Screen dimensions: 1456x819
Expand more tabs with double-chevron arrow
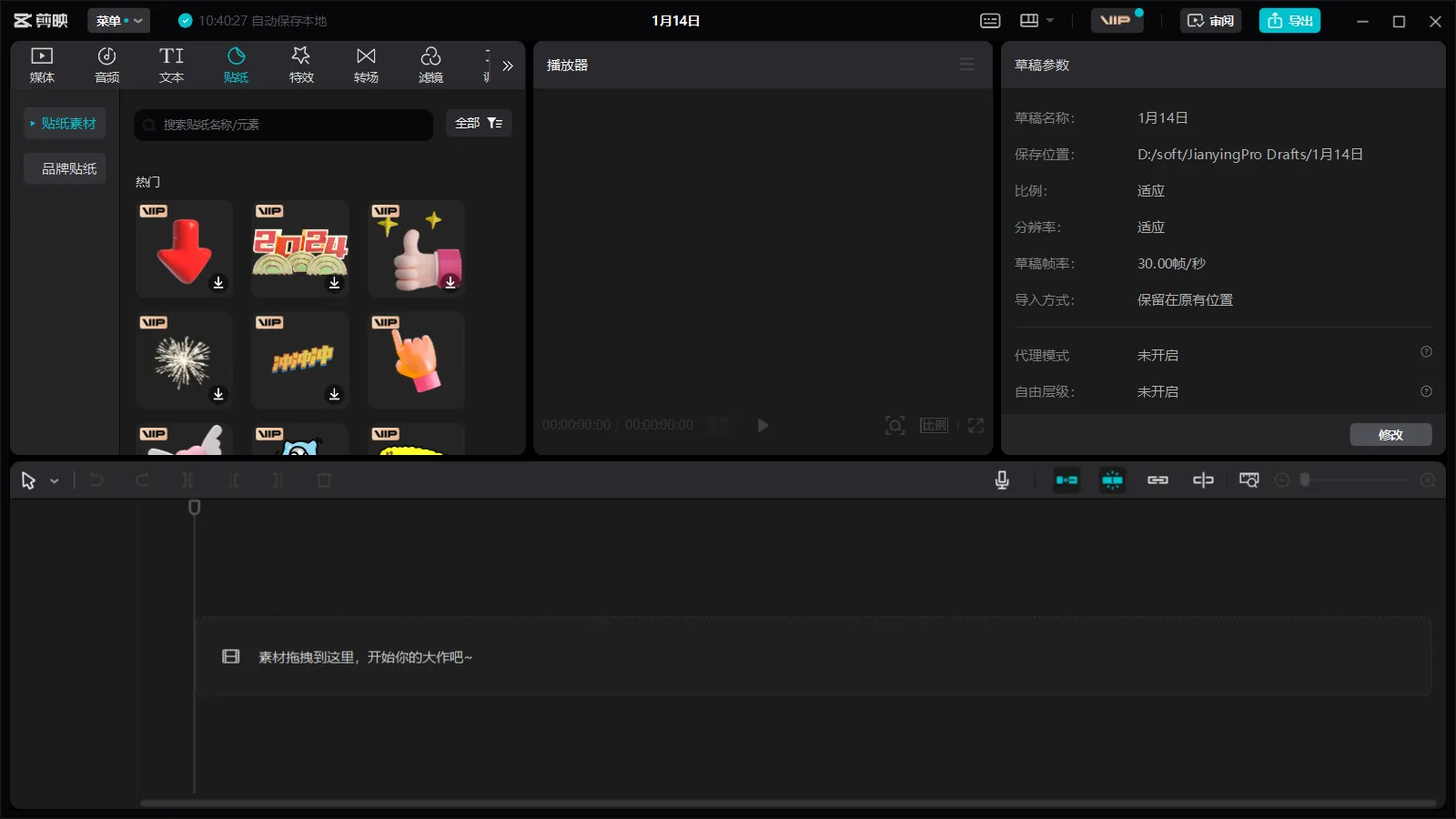point(508,66)
